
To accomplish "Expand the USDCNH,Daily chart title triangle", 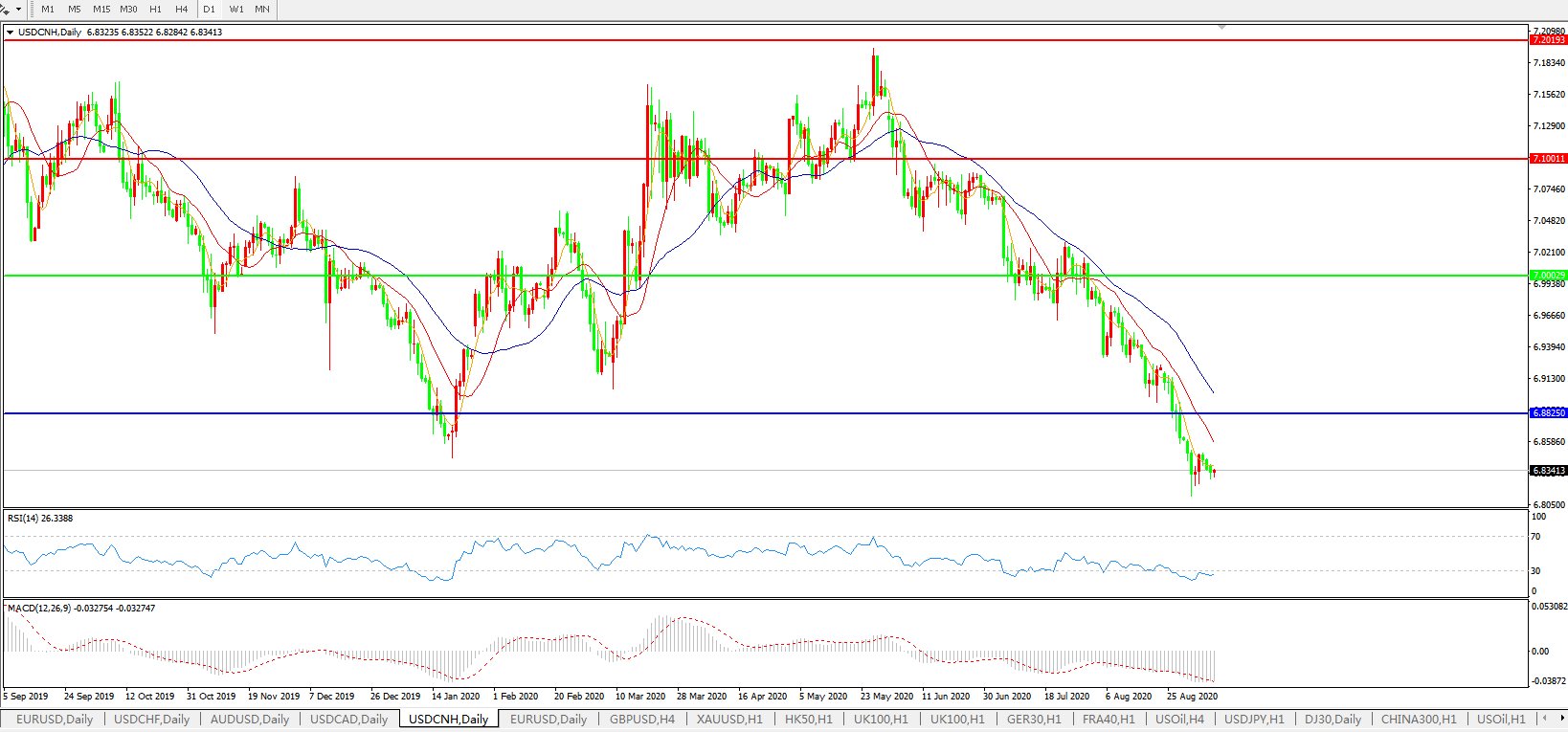I will point(10,33).
